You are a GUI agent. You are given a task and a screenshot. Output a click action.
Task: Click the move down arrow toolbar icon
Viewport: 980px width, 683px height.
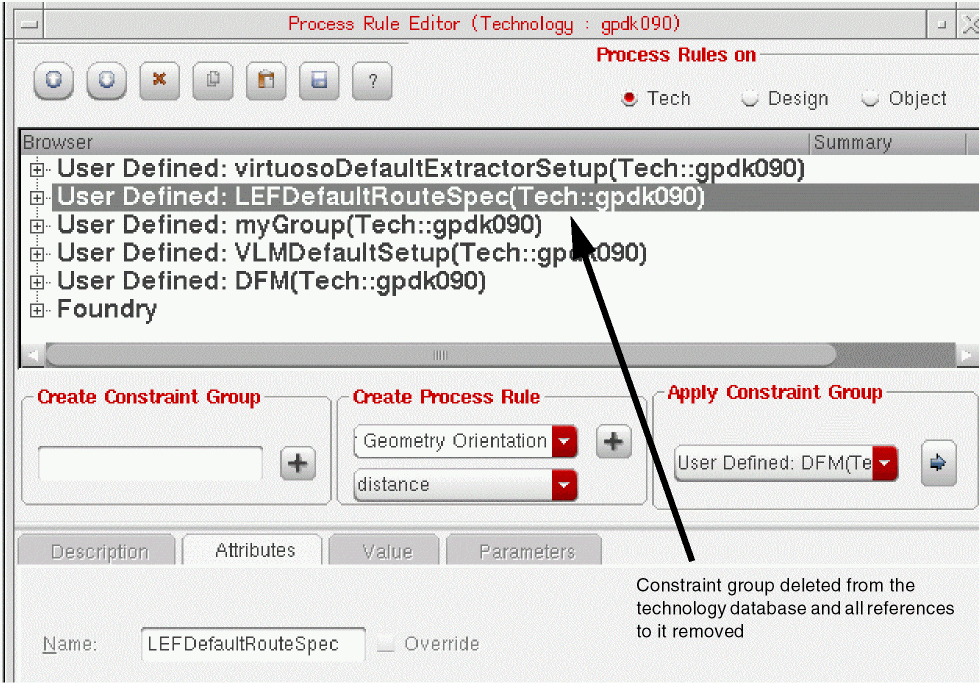[107, 81]
